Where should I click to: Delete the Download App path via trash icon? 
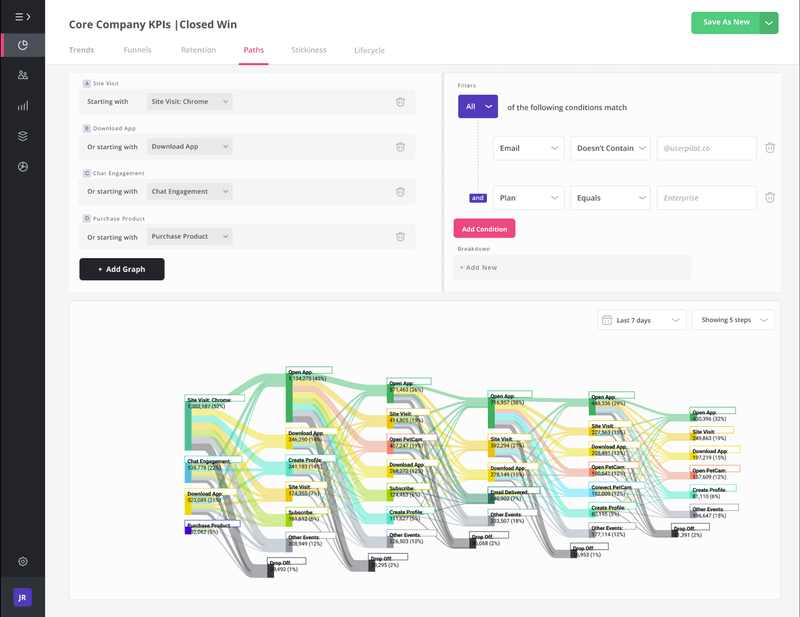pyautogui.click(x=400, y=146)
